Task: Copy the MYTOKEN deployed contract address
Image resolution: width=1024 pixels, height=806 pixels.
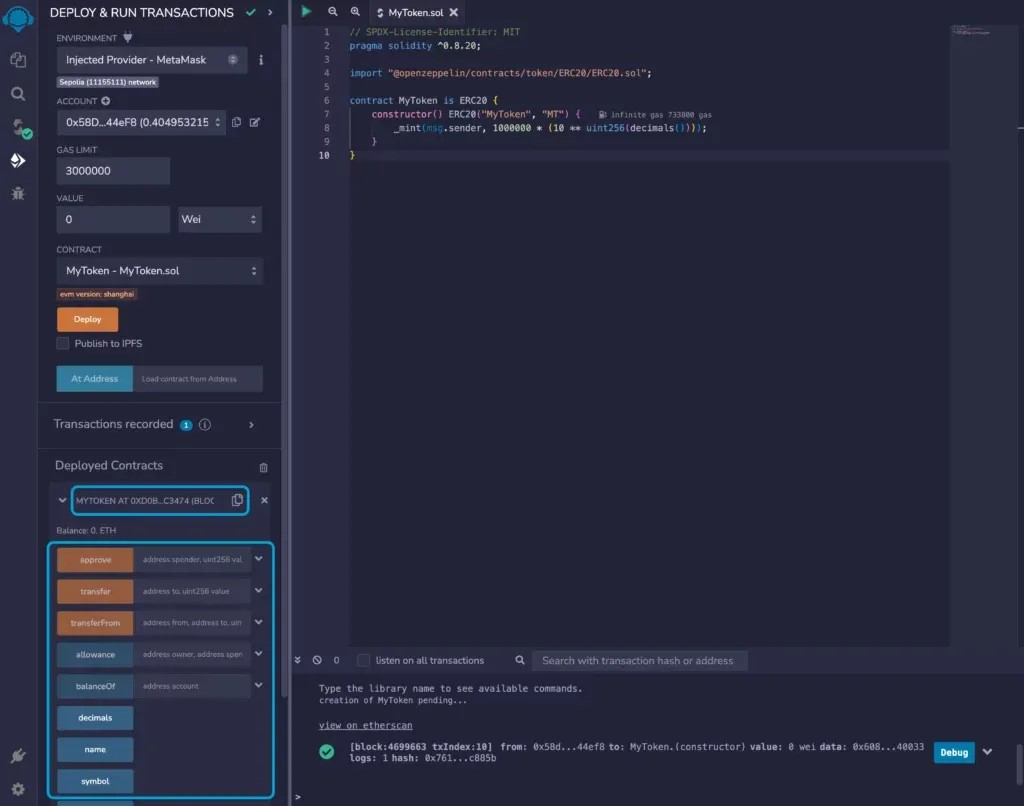Action: pyautogui.click(x=237, y=500)
